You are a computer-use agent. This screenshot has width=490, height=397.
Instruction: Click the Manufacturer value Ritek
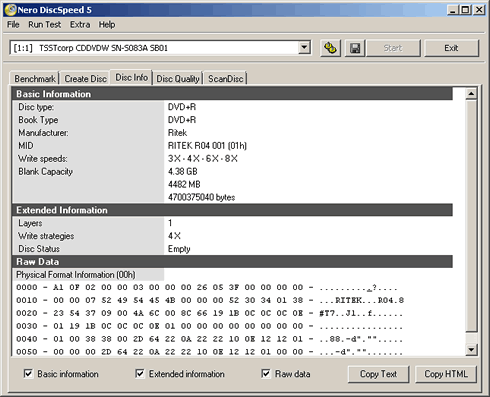[177, 133]
